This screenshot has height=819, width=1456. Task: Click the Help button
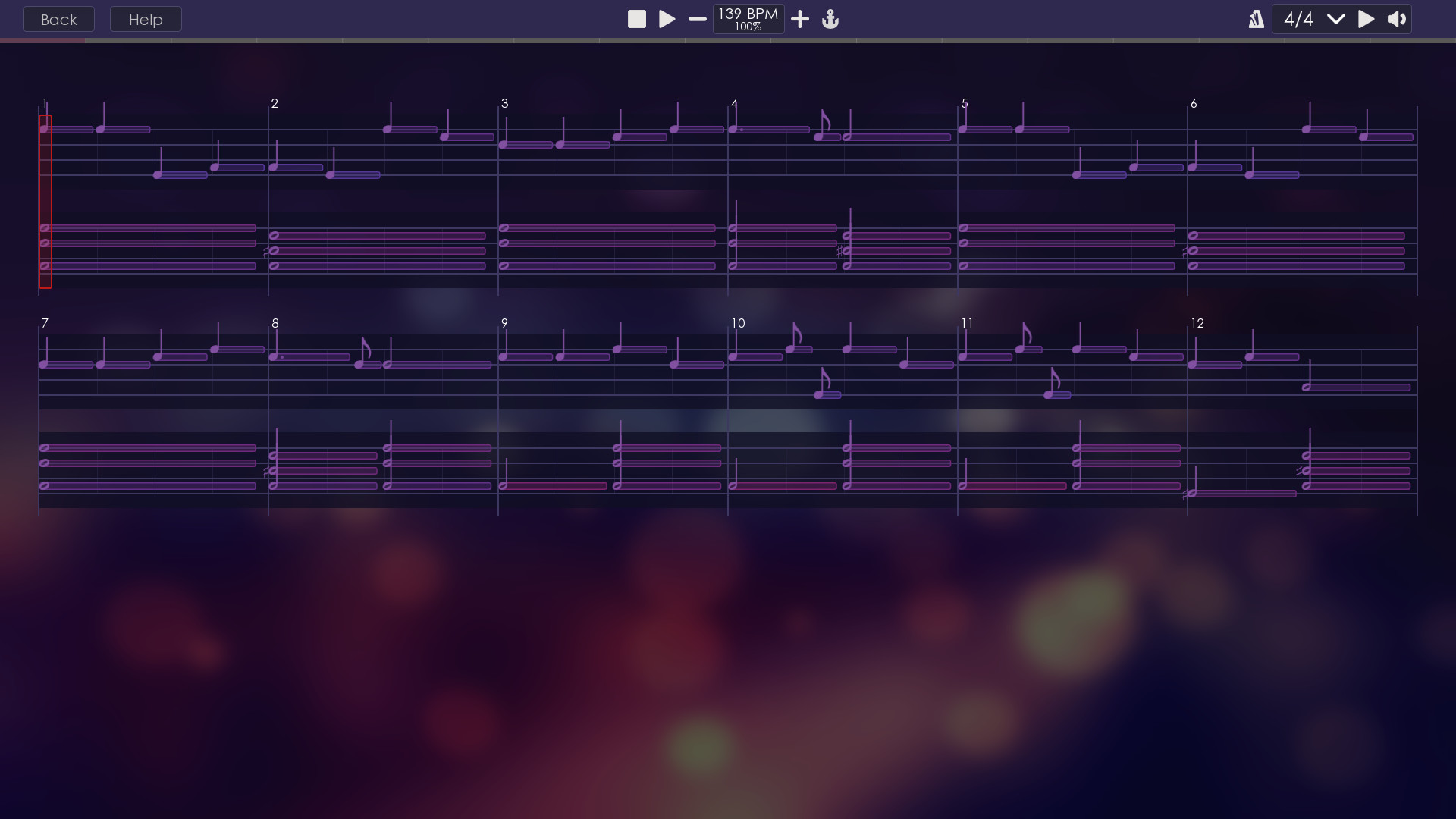[145, 19]
